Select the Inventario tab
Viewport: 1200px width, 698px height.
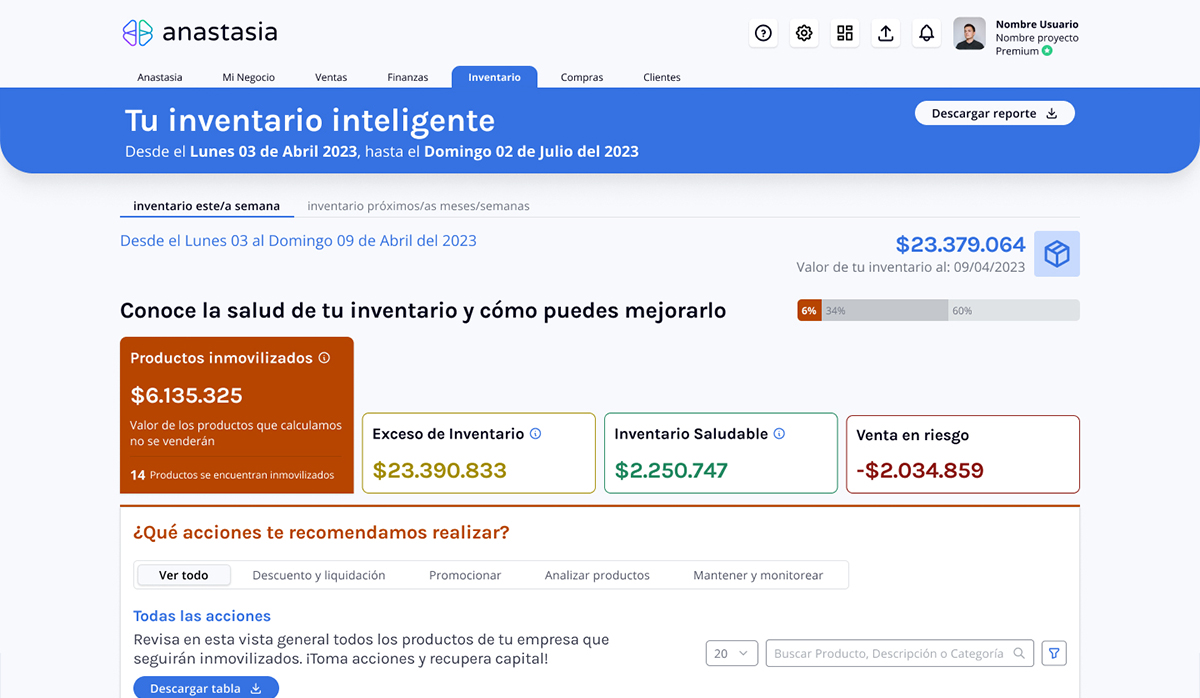coord(494,77)
